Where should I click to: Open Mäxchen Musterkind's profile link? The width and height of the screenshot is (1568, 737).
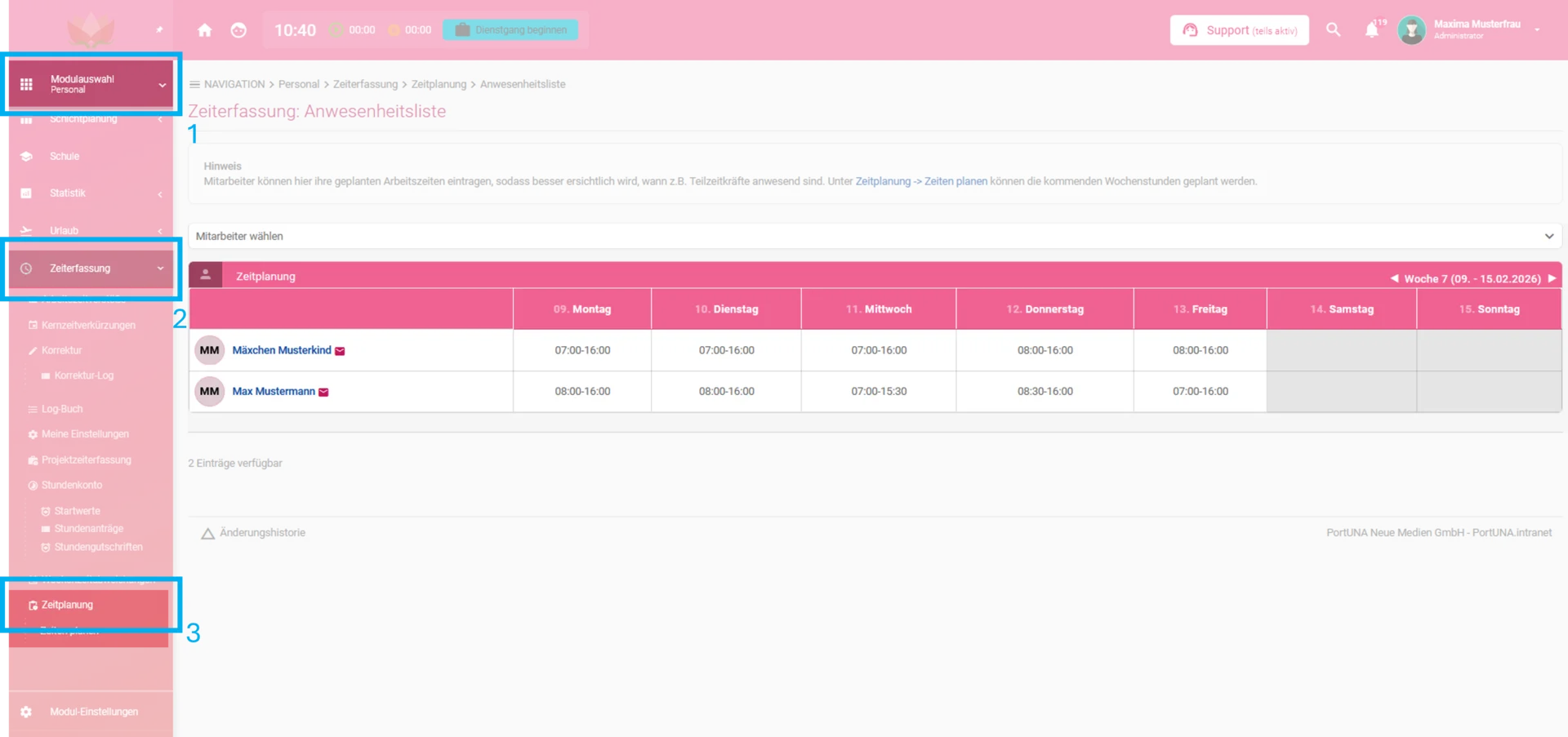click(282, 350)
